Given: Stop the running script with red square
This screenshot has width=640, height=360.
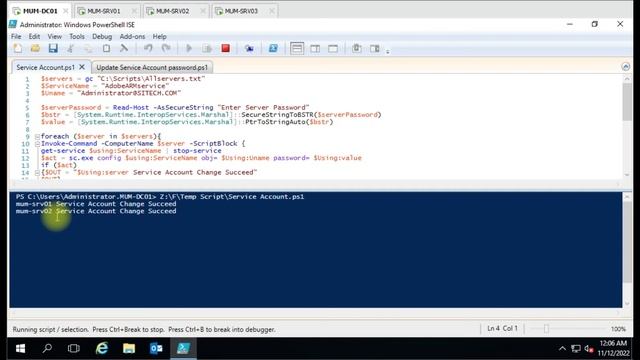Looking at the screenshot, I should (x=225, y=48).
